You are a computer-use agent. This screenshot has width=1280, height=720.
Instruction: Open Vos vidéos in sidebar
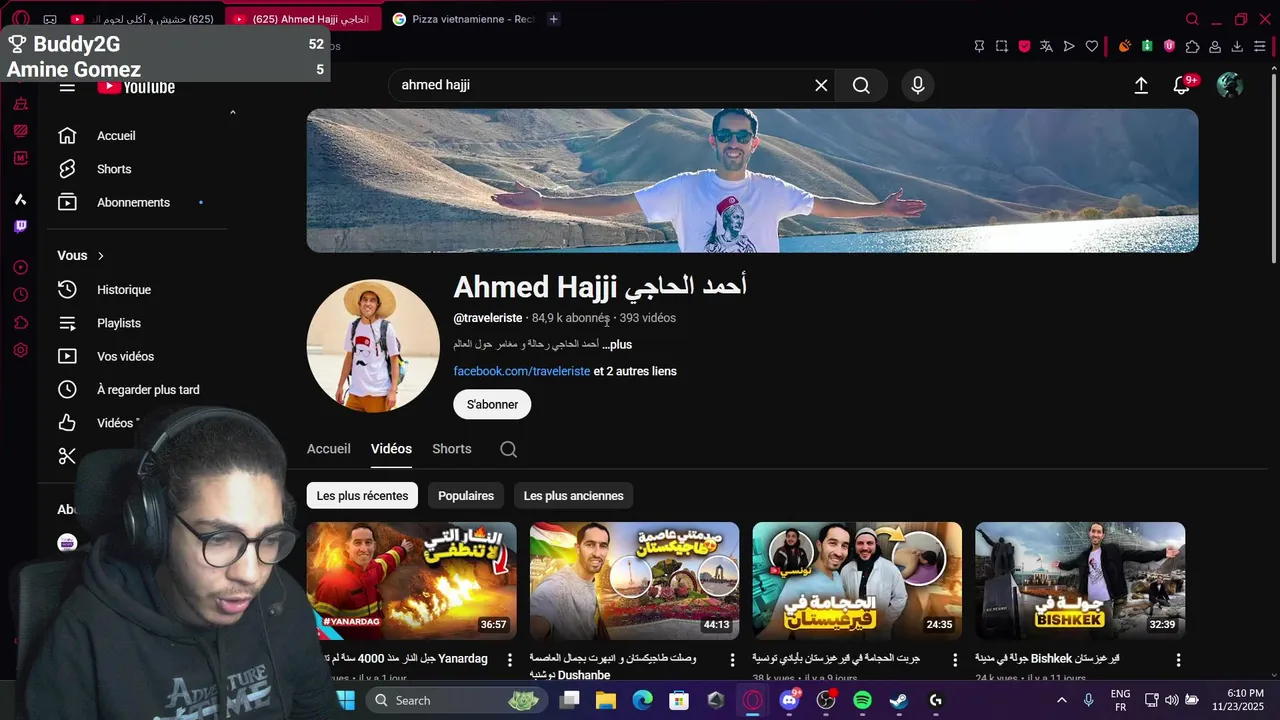click(135, 356)
